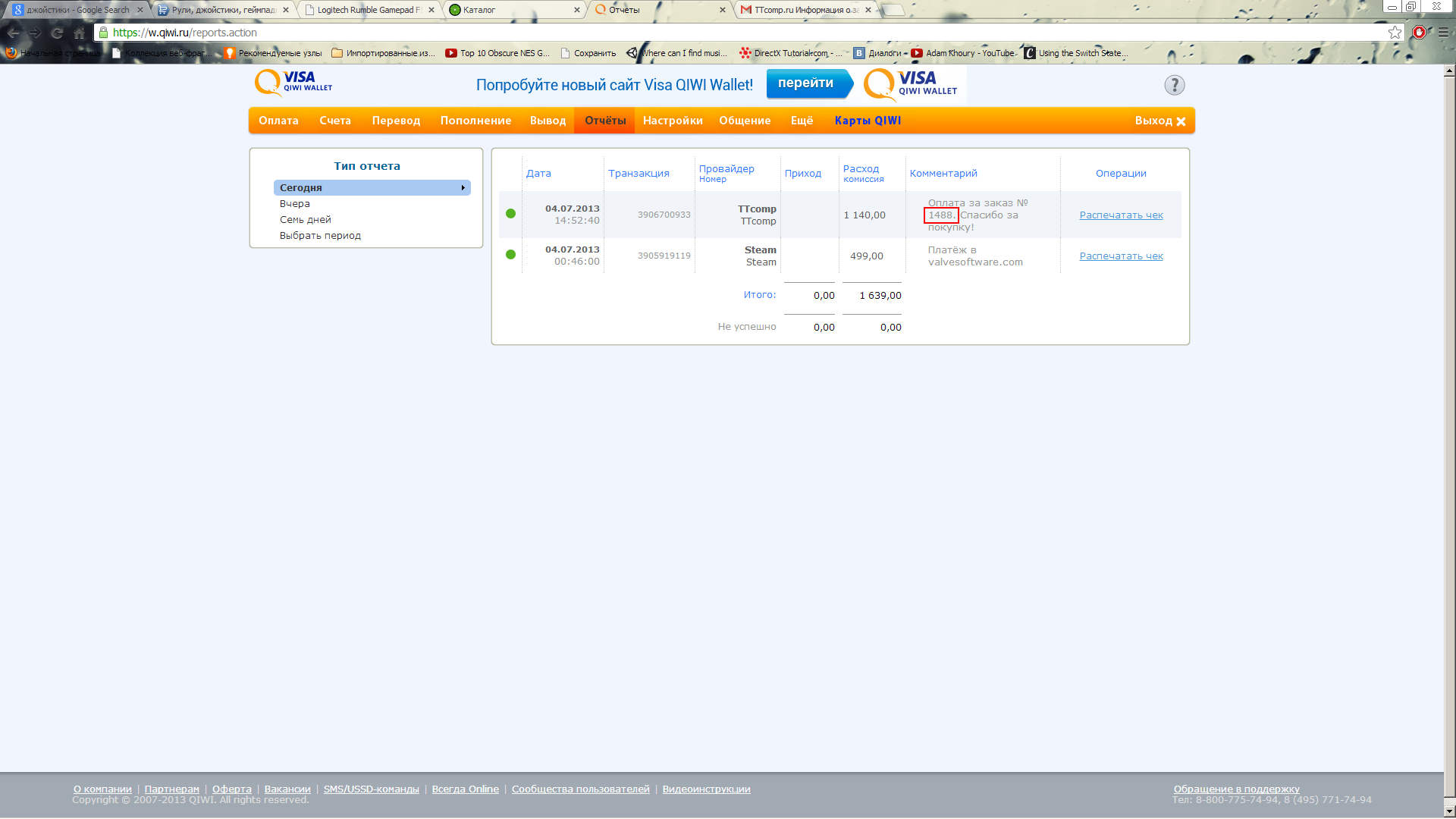Select the Выбрать период report type
Image resolution: width=1456 pixels, height=819 pixels.
point(320,235)
